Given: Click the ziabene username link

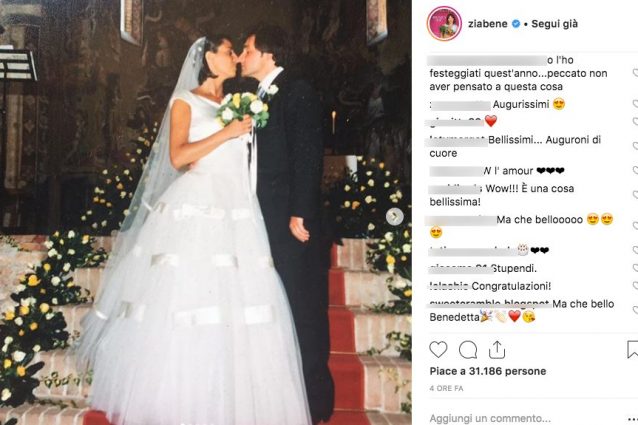Looking at the screenshot, I should coord(487,24).
